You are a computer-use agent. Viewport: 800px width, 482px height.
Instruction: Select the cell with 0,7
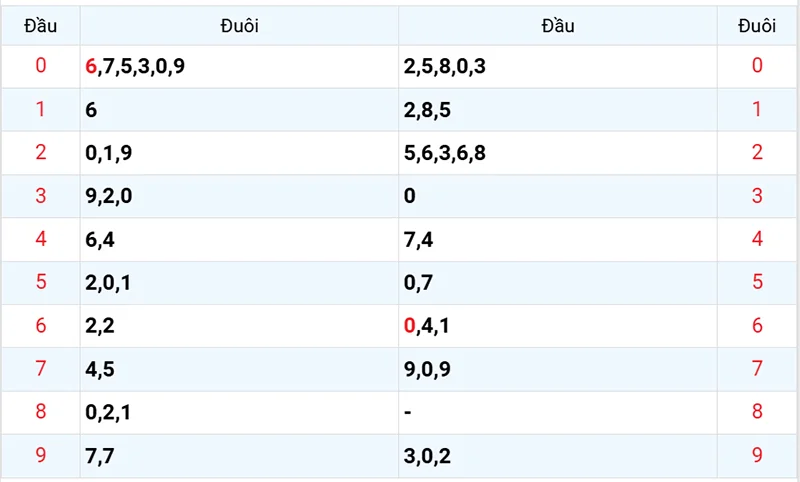[418, 282]
